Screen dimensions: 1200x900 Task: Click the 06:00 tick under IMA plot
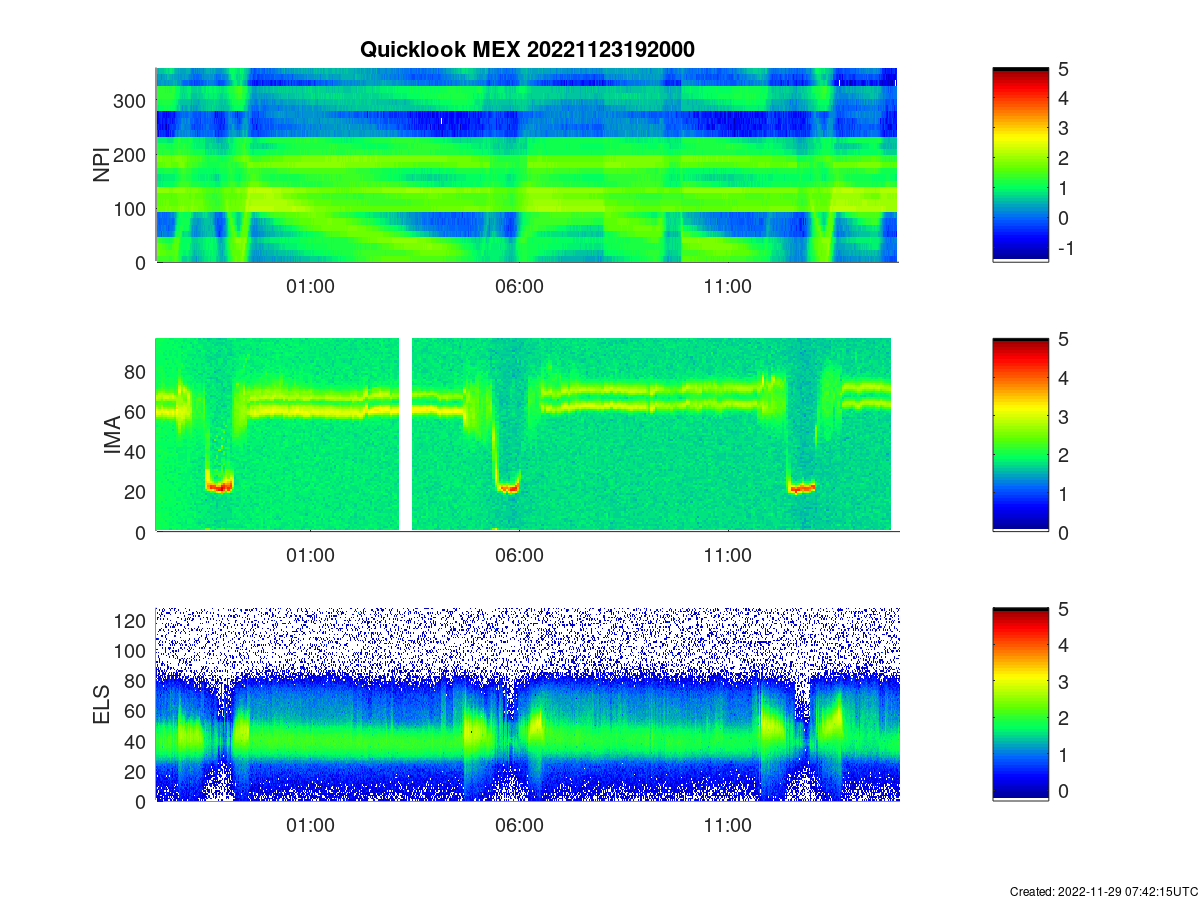click(x=519, y=556)
